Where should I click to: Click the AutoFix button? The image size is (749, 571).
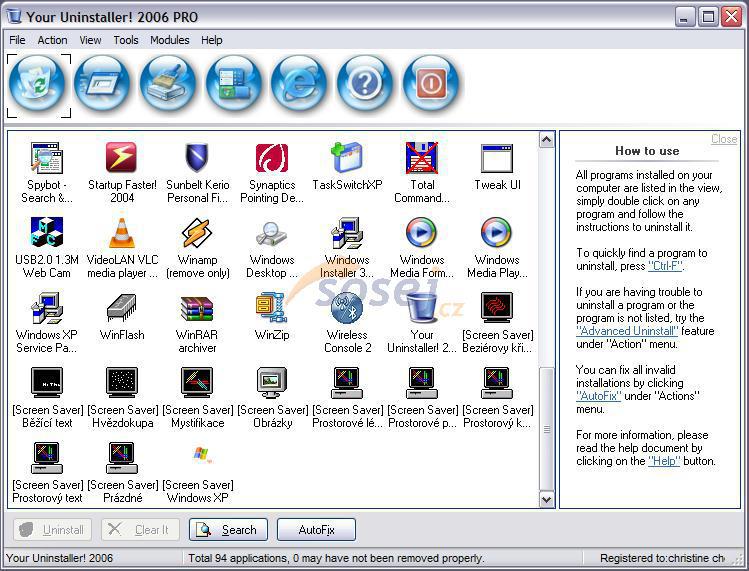coord(316,529)
